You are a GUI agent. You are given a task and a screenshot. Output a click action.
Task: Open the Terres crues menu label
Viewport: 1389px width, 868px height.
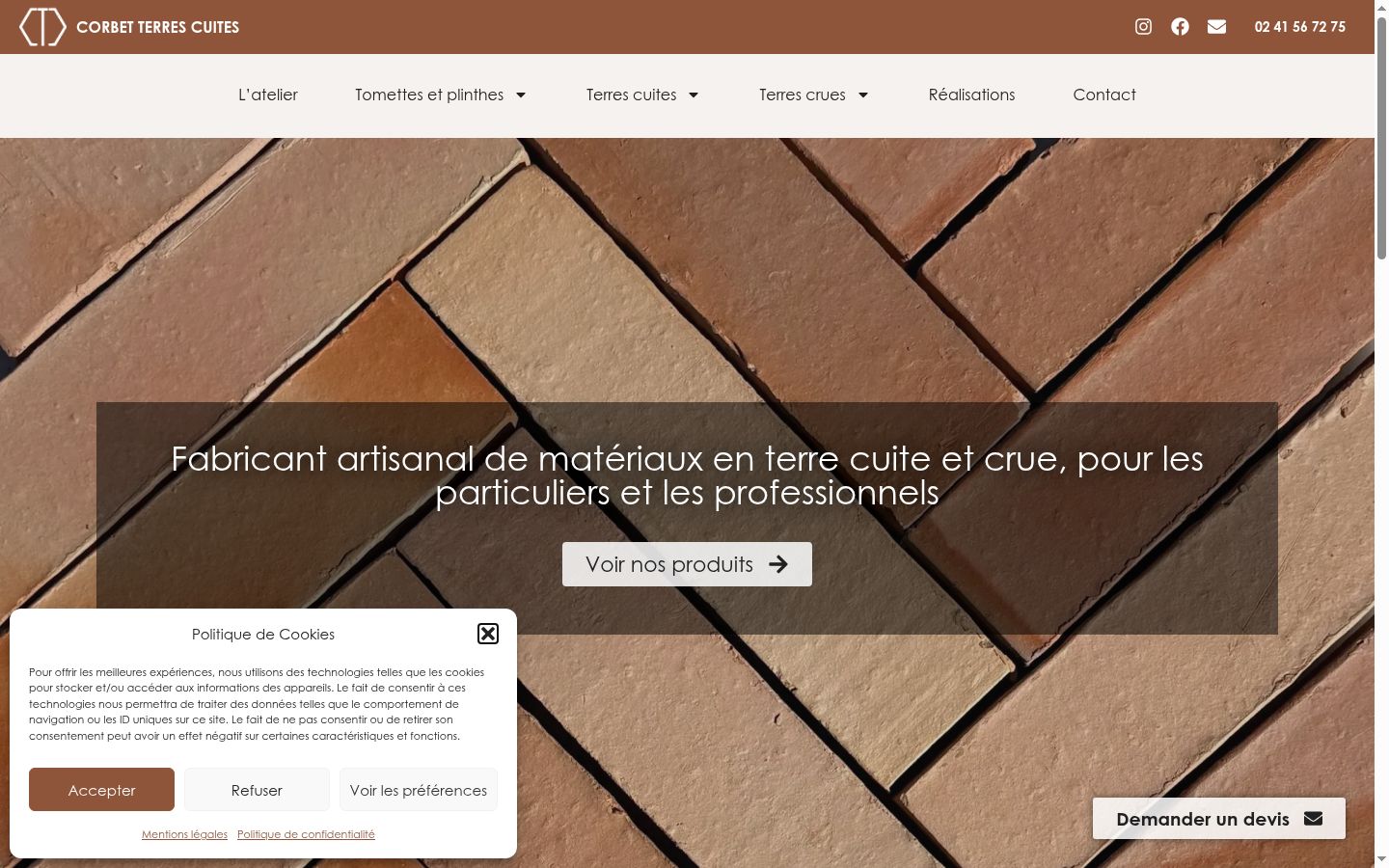(803, 95)
